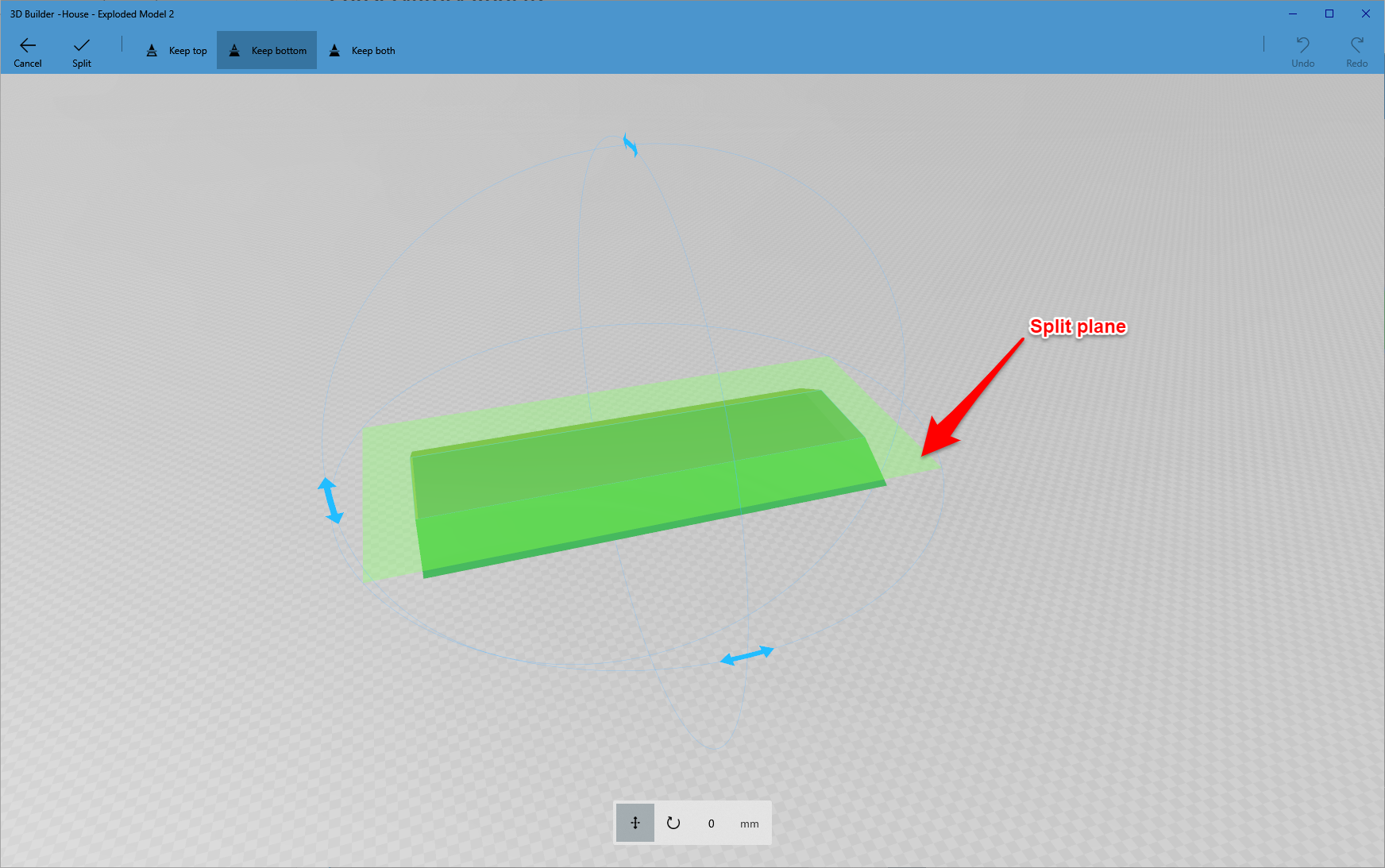Minimize the 3D Builder window
Viewport: 1385px width, 868px height.
[1293, 14]
